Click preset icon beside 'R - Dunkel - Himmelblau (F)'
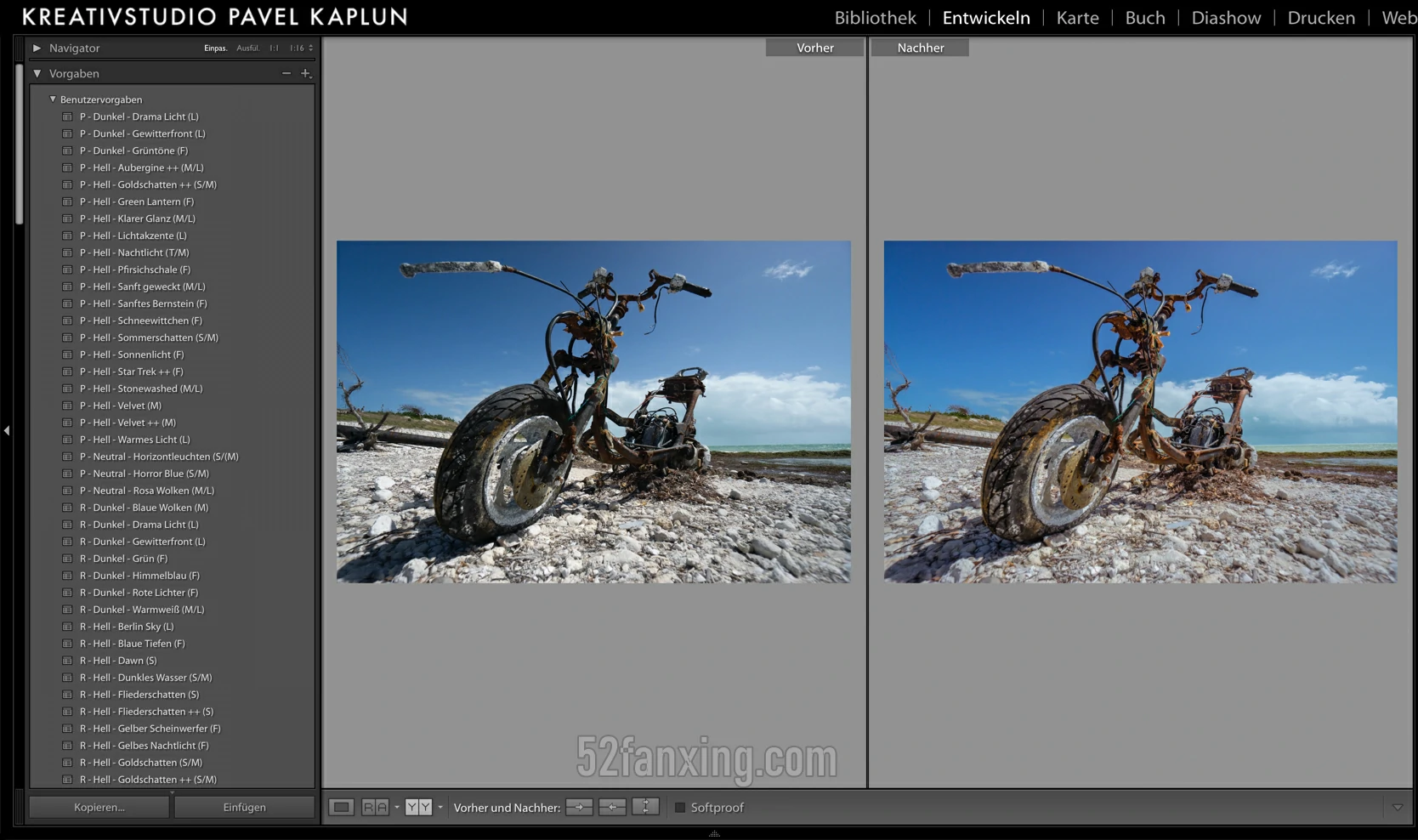 point(67,576)
